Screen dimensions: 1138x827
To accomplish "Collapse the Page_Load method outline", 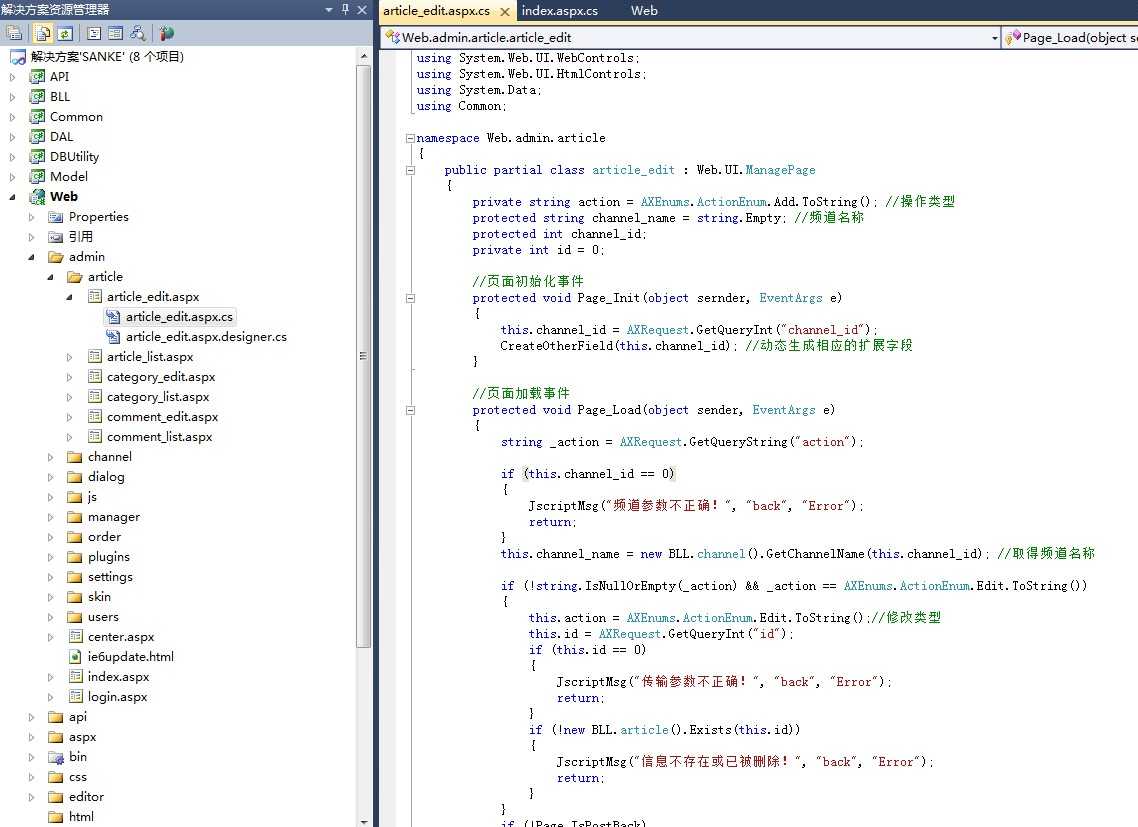I will (410, 410).
